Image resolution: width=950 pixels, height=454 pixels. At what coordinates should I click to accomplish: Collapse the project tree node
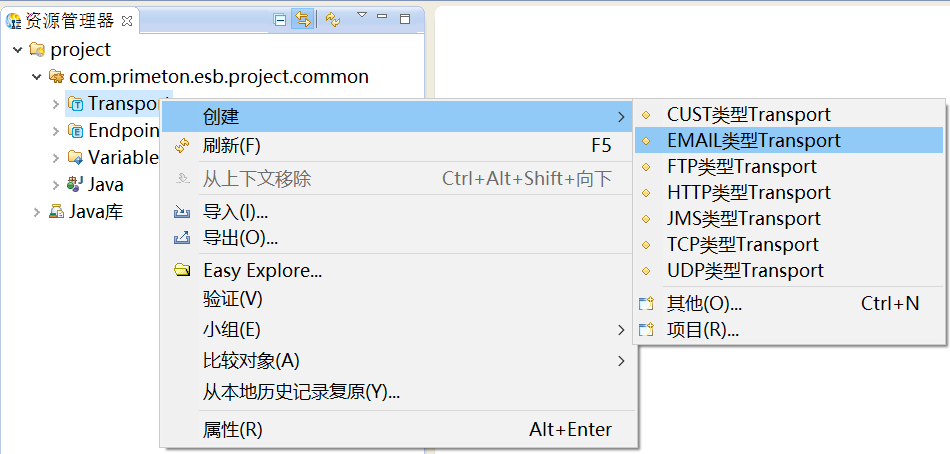point(17,50)
